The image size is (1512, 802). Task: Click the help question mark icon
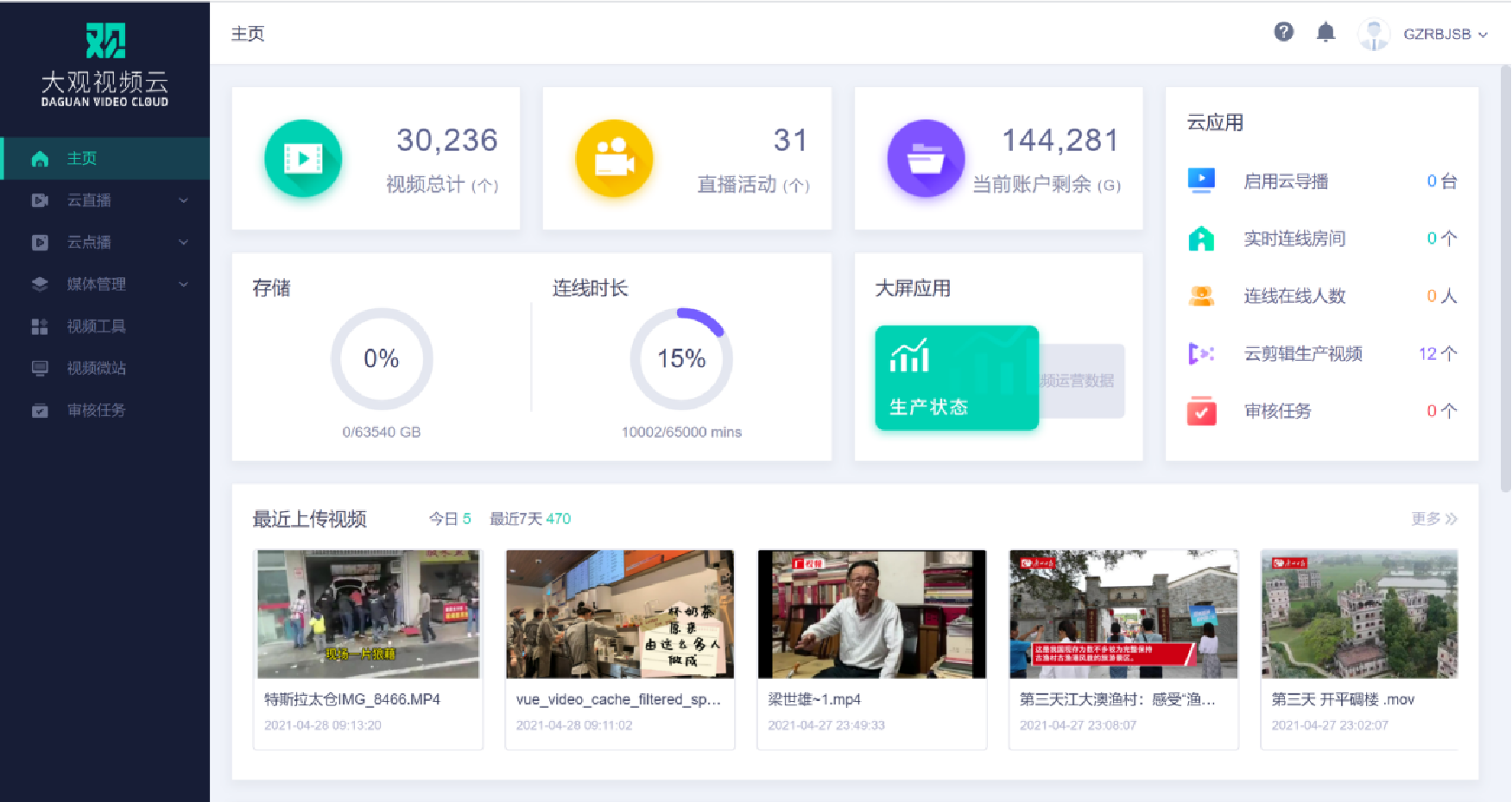point(1283,33)
